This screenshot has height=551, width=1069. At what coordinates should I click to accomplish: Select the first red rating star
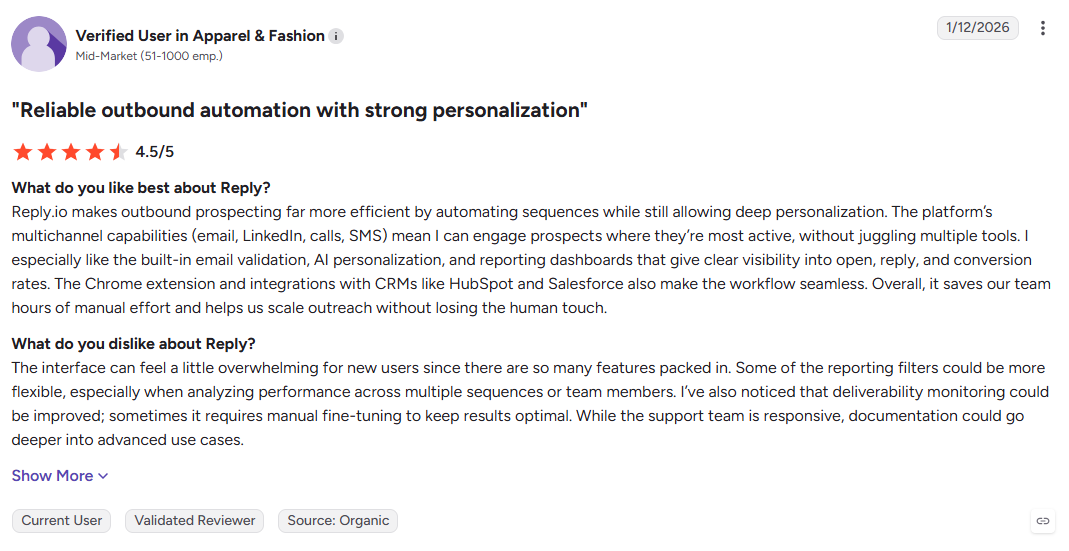[23, 151]
